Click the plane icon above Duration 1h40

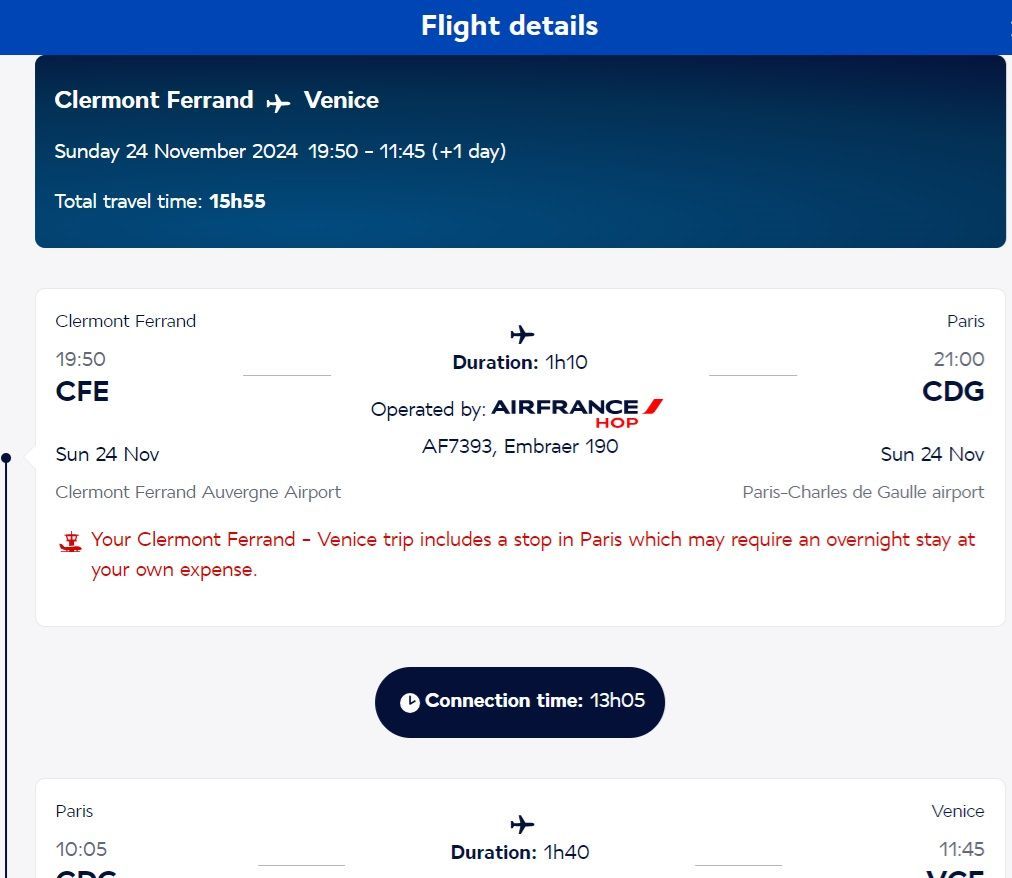[522, 824]
